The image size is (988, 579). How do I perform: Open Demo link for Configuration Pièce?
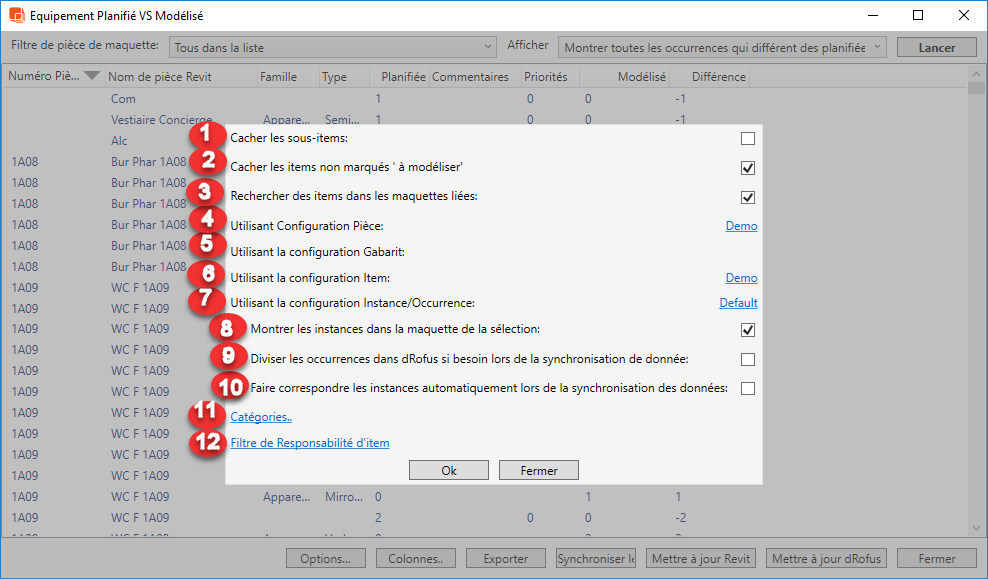point(741,226)
